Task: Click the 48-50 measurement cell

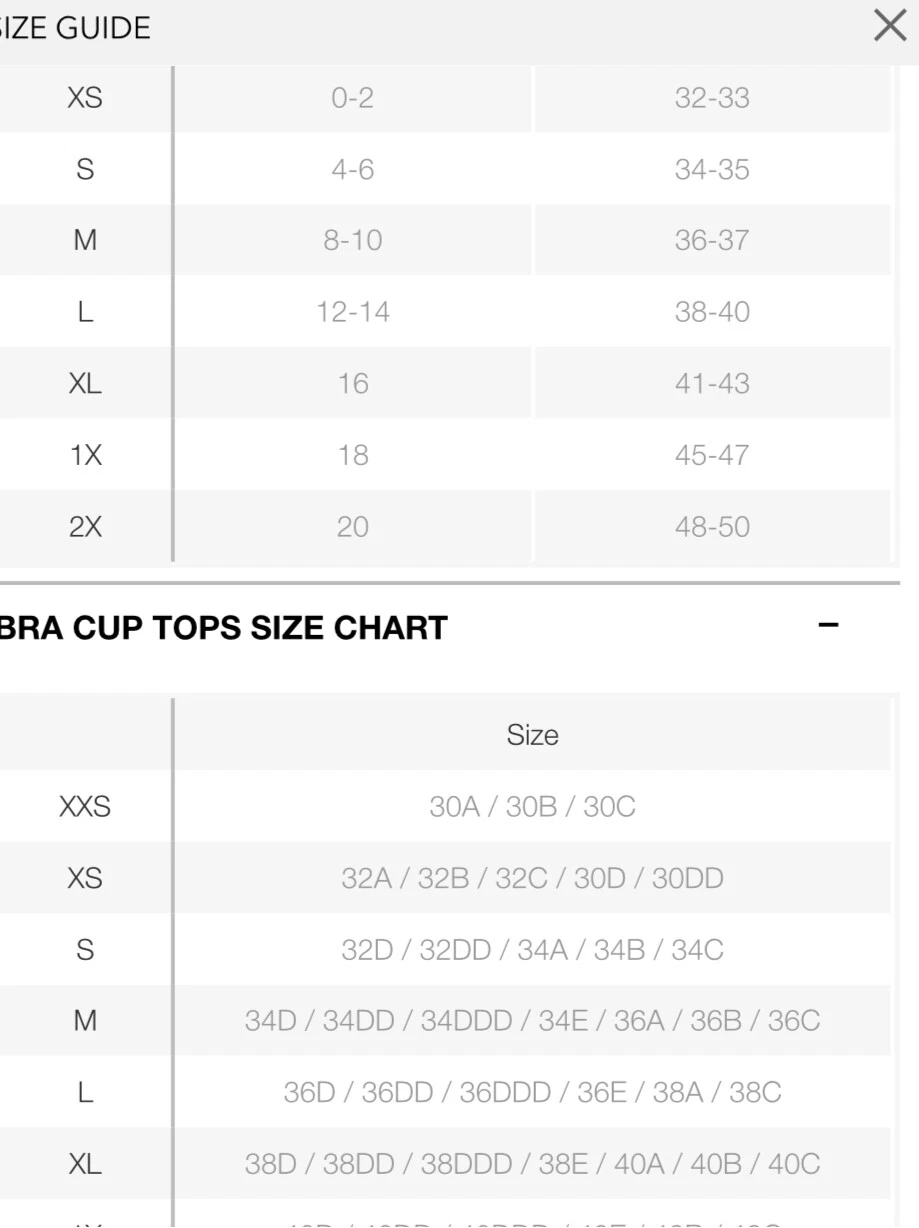Action: coord(712,526)
